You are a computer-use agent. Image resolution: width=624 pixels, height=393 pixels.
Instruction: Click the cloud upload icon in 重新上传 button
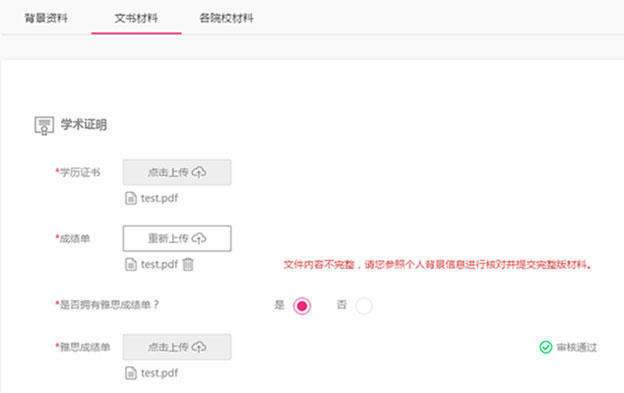[x=199, y=238]
